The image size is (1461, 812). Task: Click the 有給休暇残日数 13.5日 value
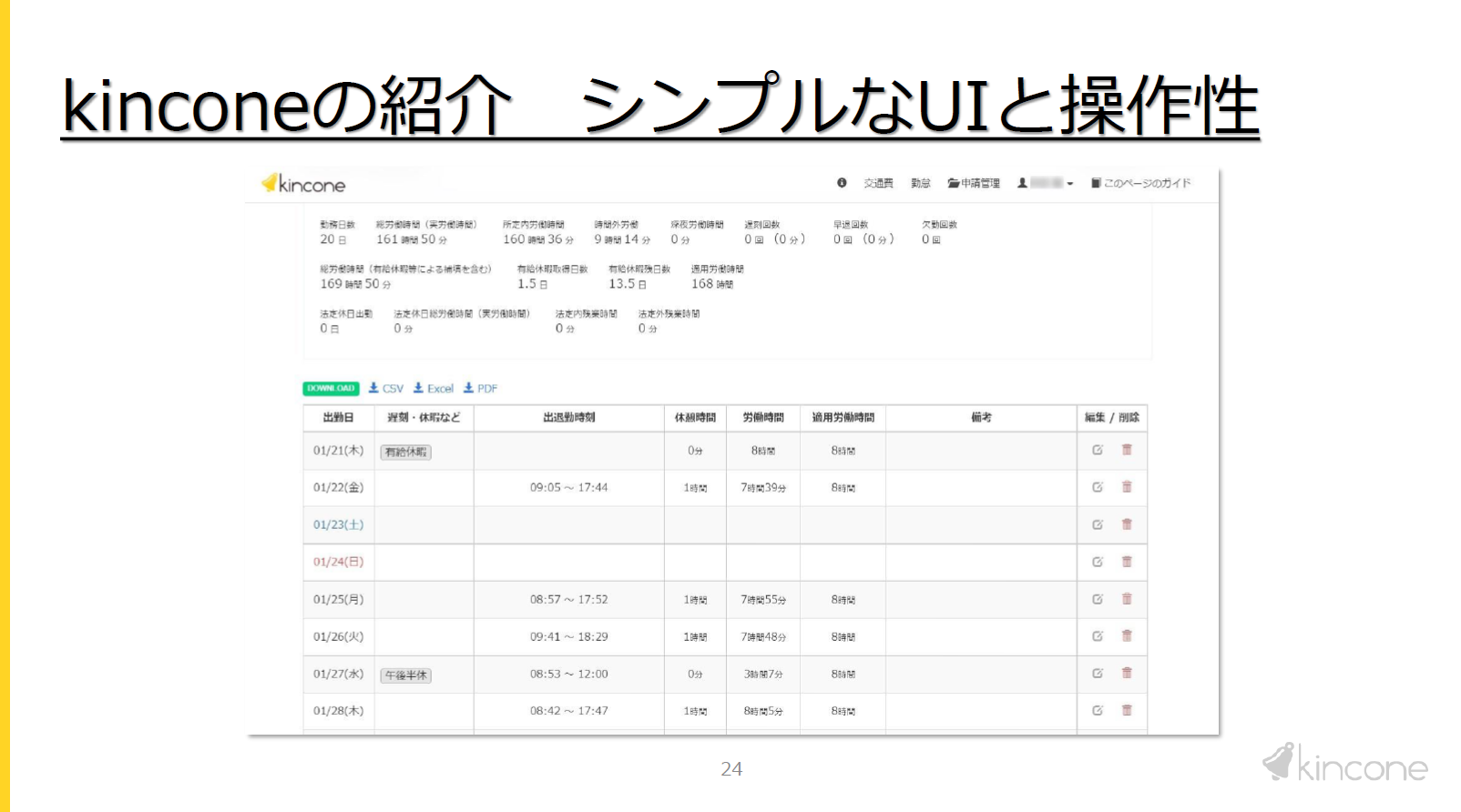628,284
